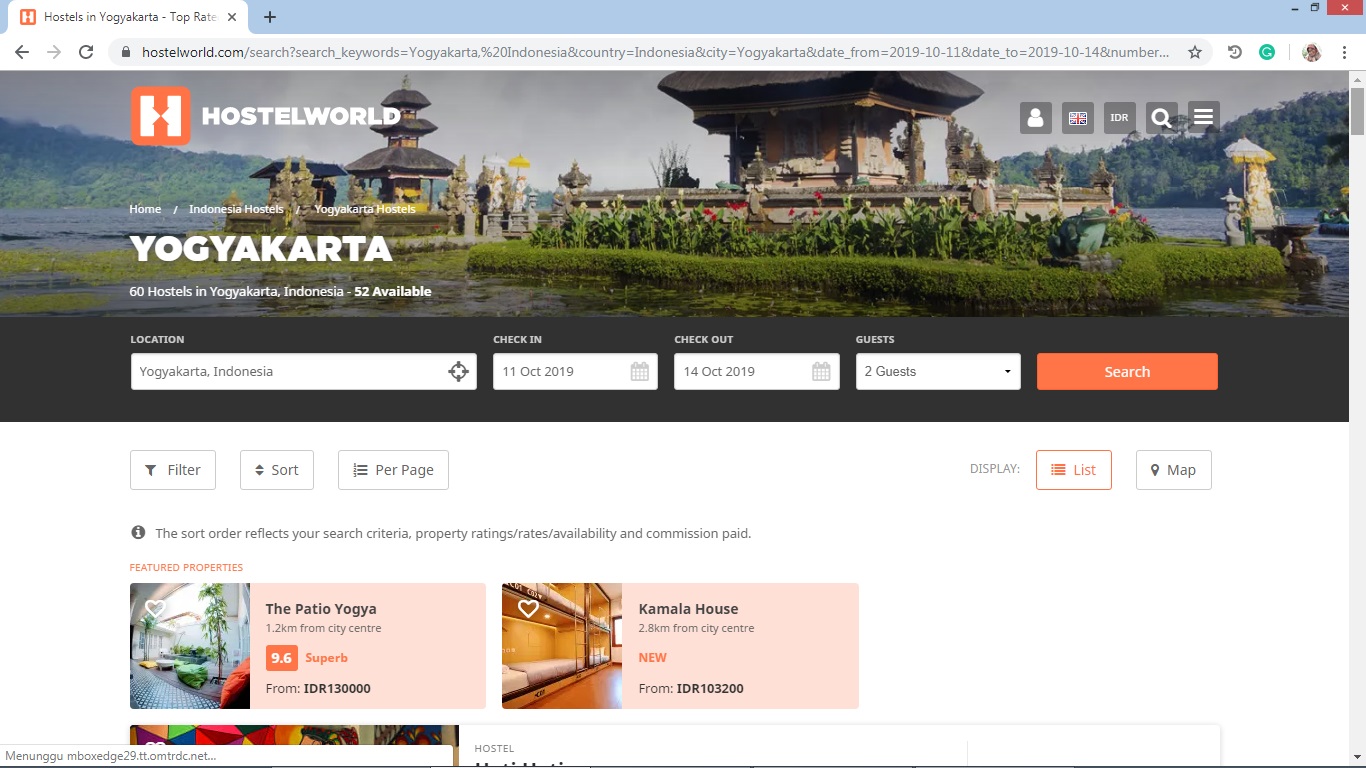1366x768 pixels.
Task: Click the check out date field
Action: tap(756, 372)
